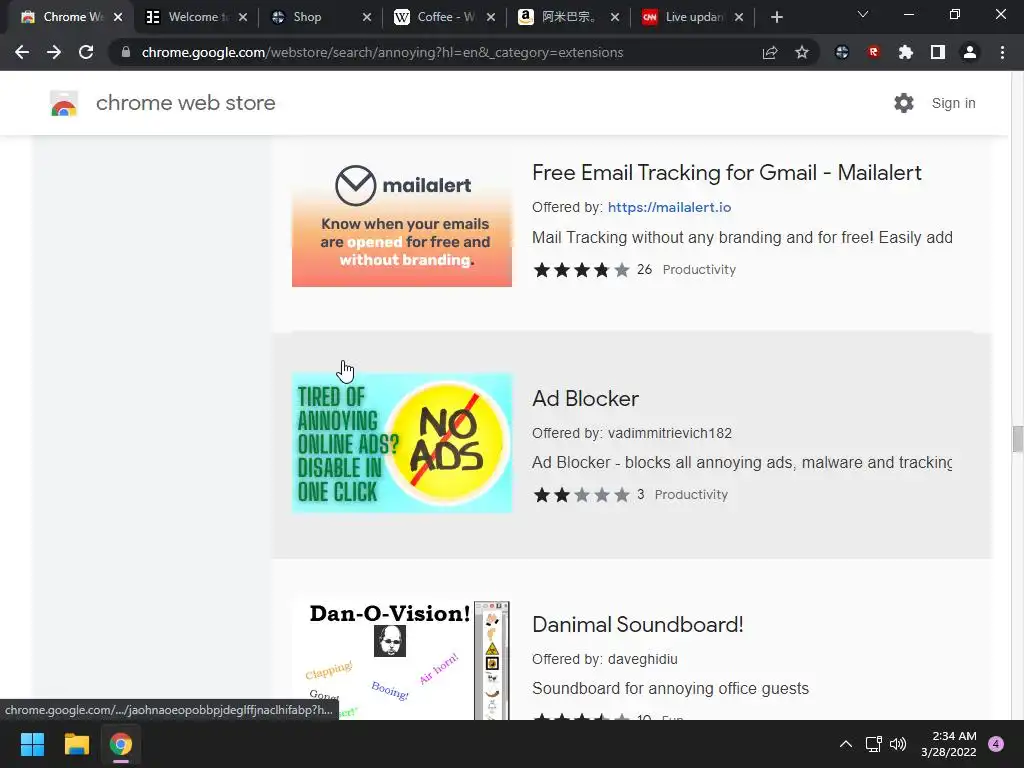Click Ad Blocker two-star rating
The width and height of the screenshot is (1024, 768).
[x=581, y=495]
